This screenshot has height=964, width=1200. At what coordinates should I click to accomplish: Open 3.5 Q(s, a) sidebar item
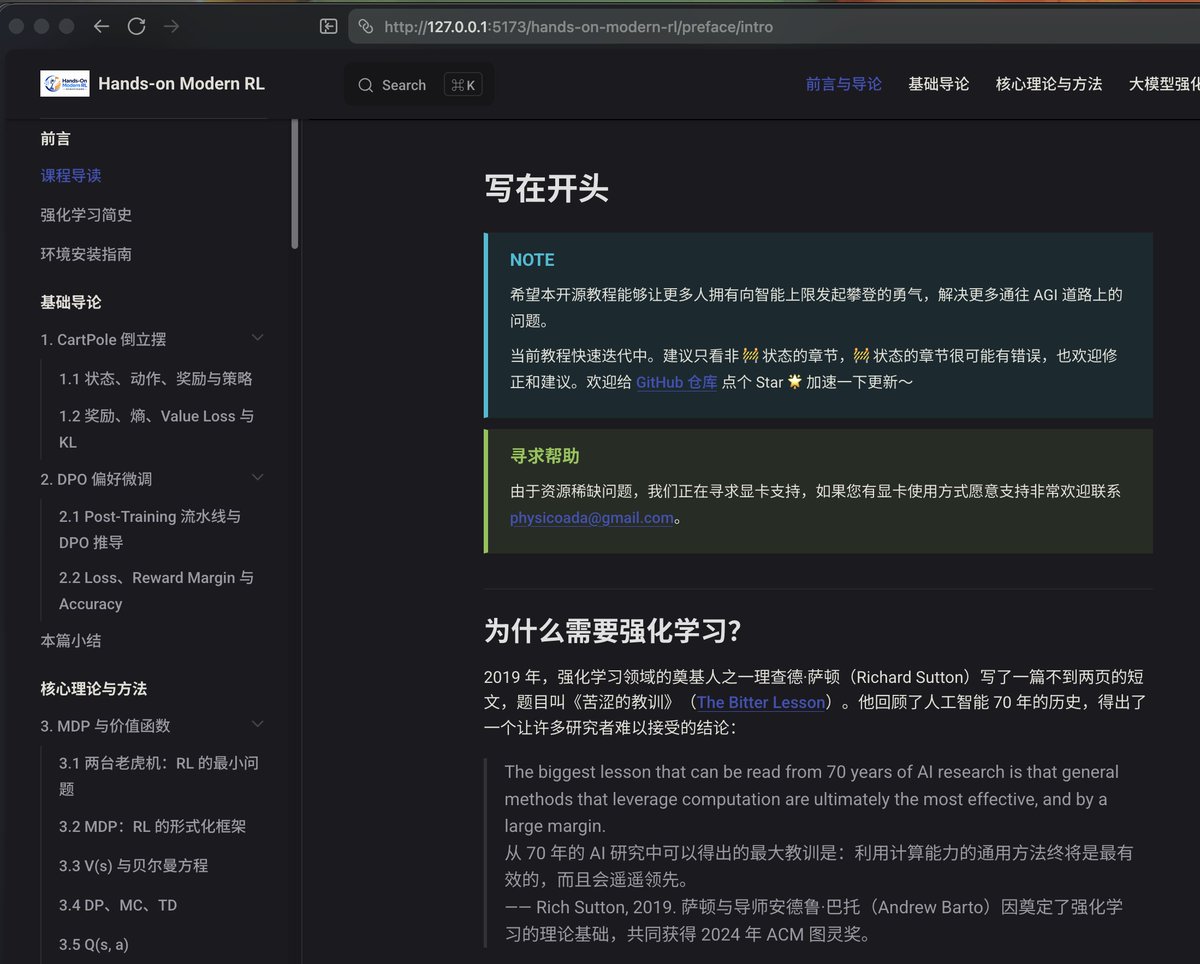94,944
